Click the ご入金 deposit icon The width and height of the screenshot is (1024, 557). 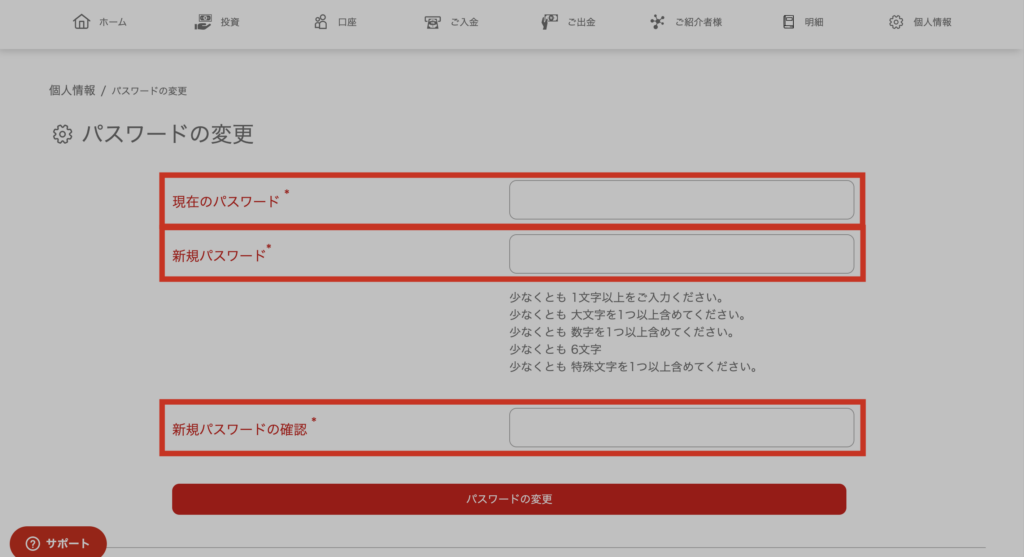tap(432, 22)
